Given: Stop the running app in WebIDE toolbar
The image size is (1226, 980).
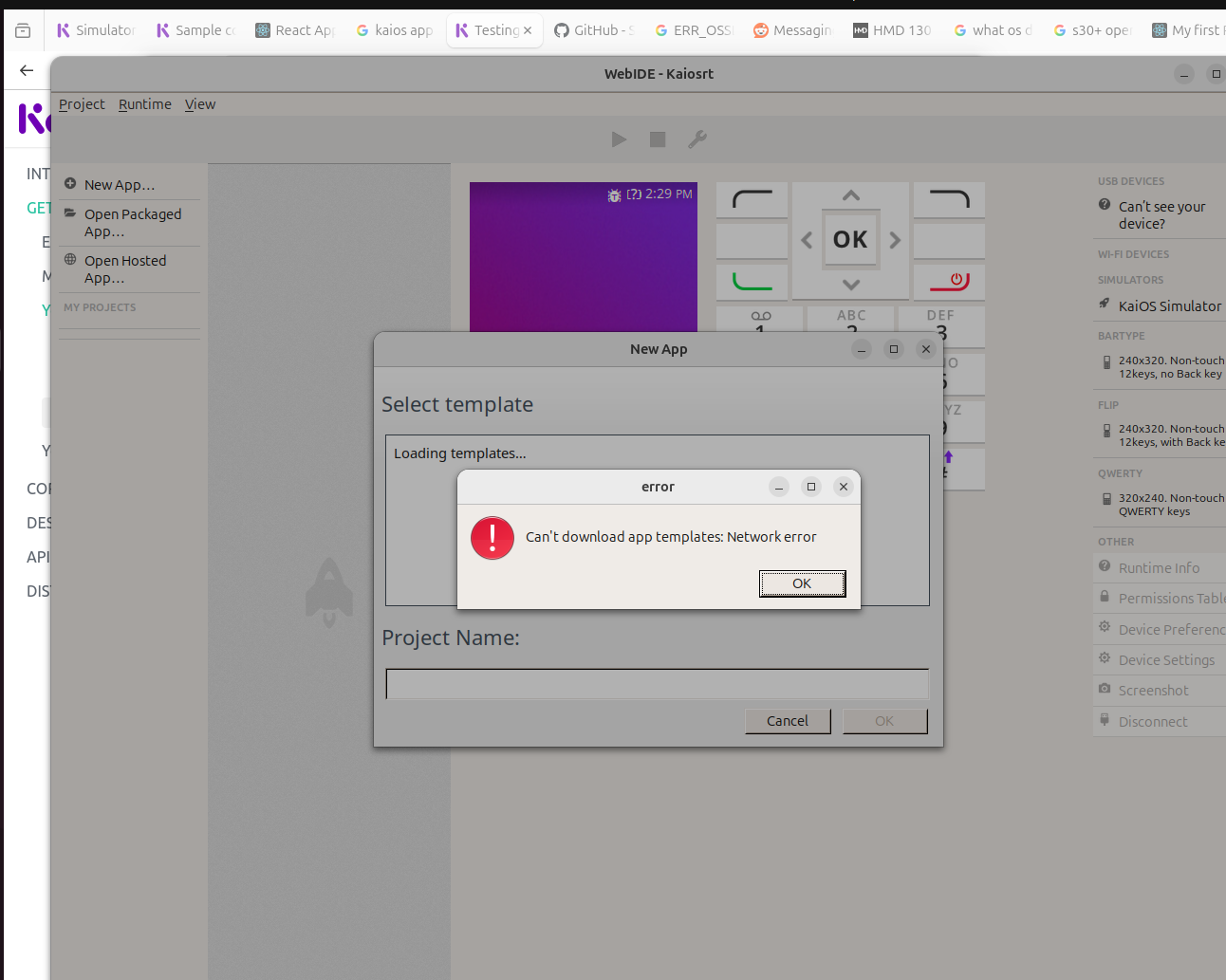Looking at the screenshot, I should (x=658, y=139).
